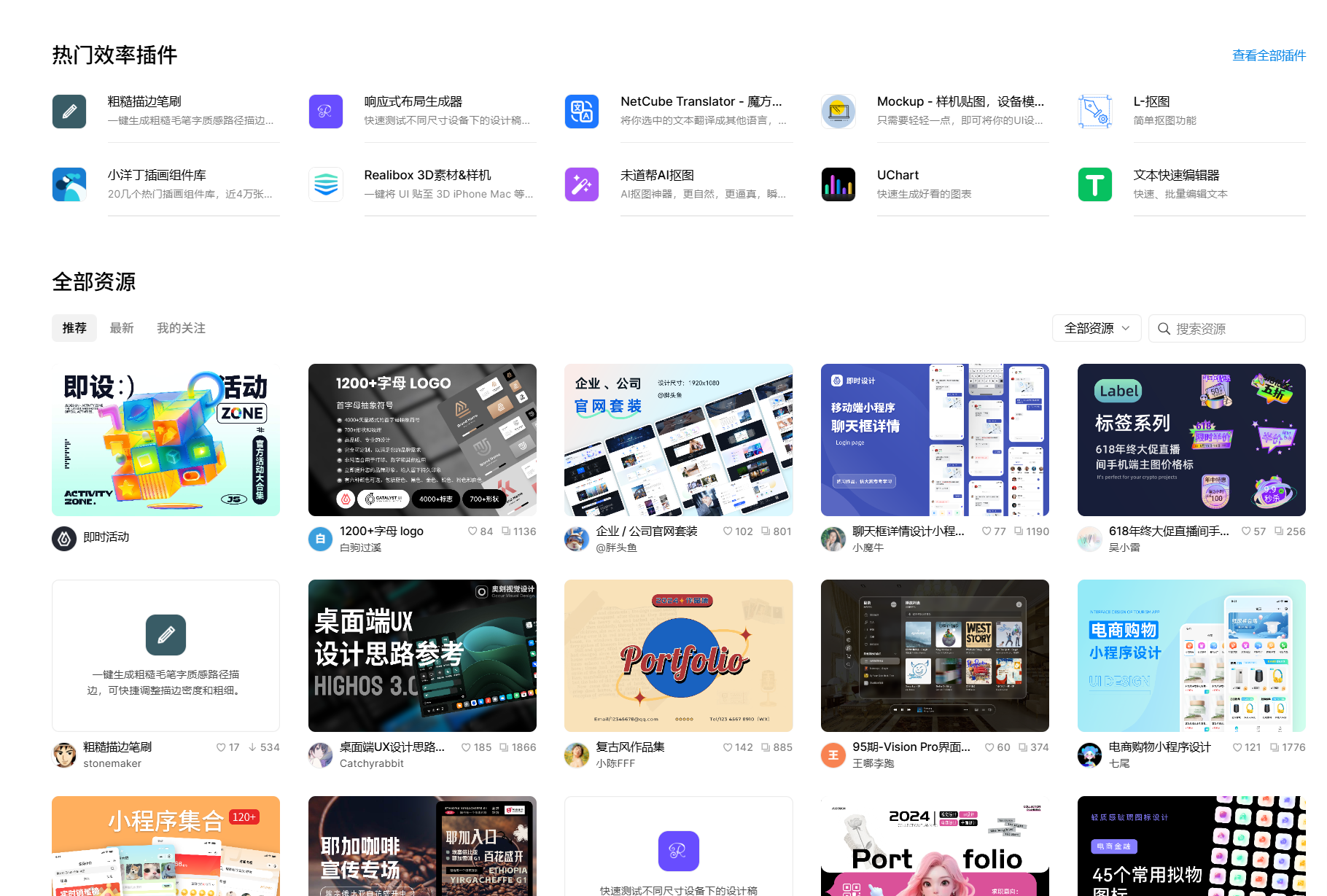Open the 小程序集合 120+ thumbnail
This screenshot has width=1327, height=896.
click(x=166, y=846)
